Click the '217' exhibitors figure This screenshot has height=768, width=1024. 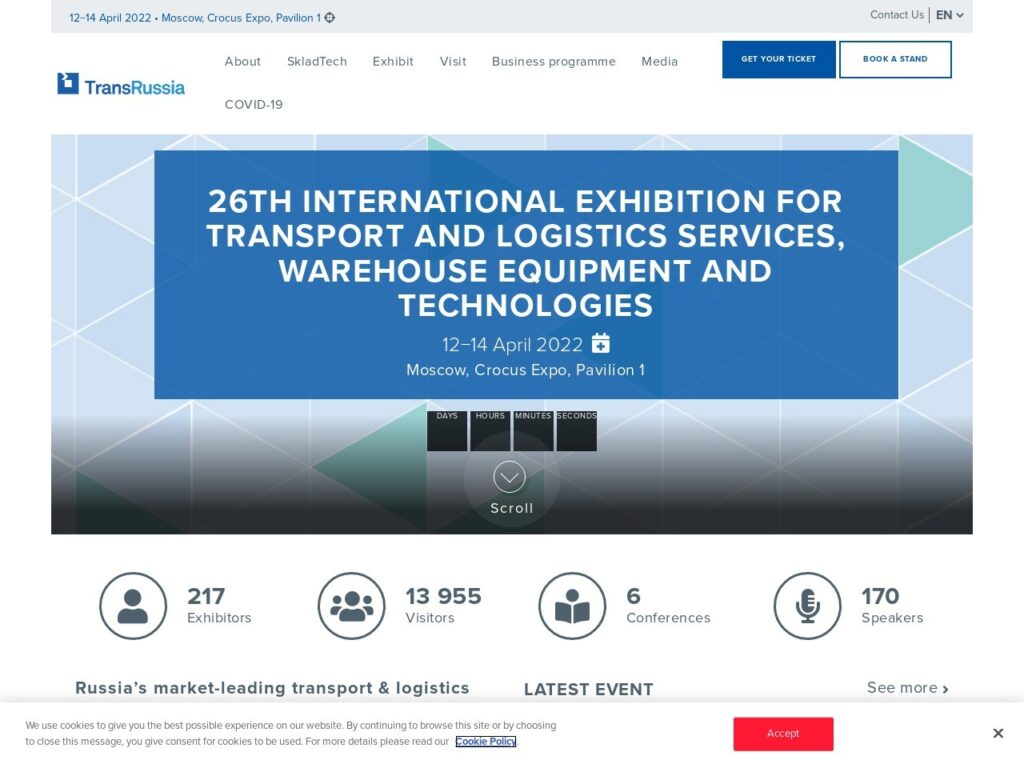click(x=206, y=596)
